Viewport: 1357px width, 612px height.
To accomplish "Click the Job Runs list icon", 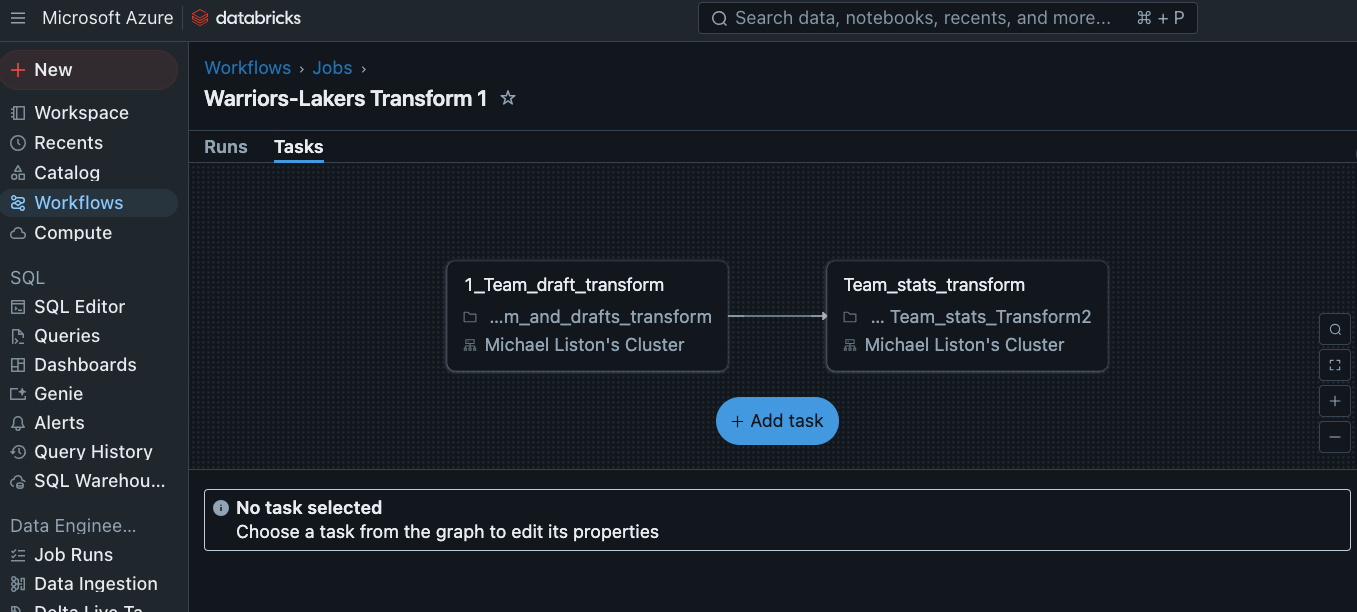I will tap(18, 555).
